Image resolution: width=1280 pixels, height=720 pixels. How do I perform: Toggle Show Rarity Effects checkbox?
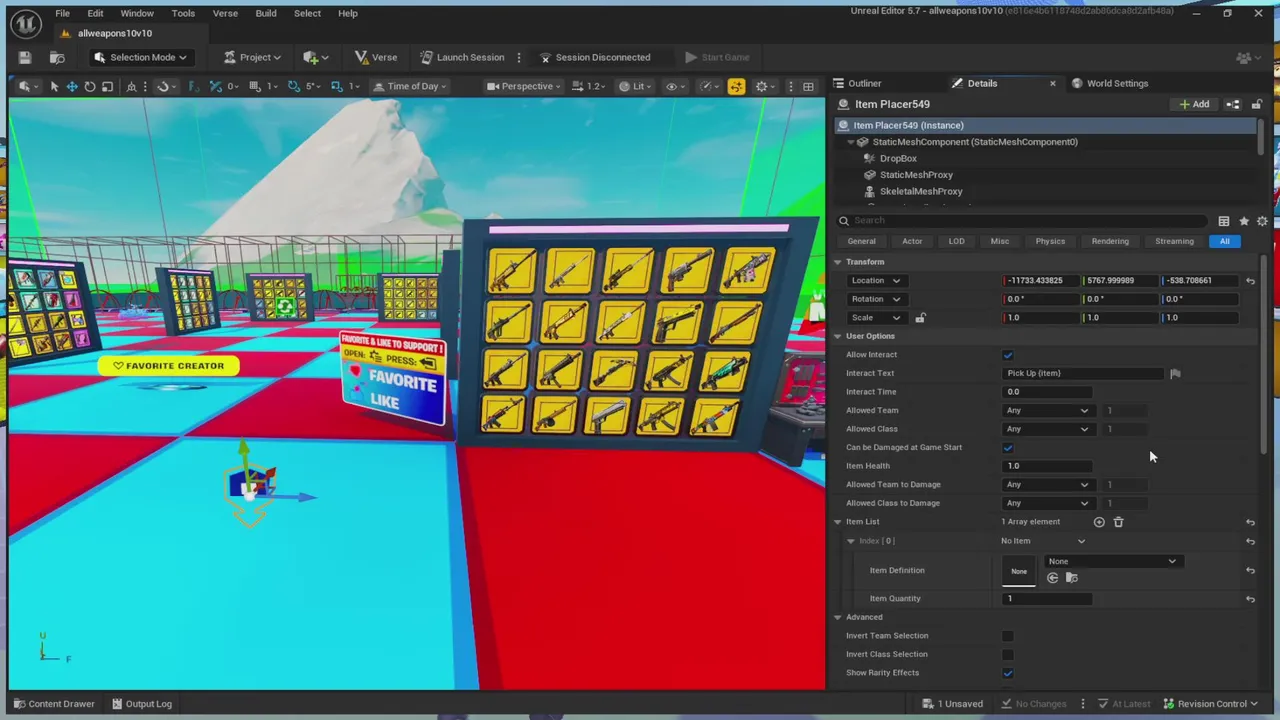pos(1008,673)
